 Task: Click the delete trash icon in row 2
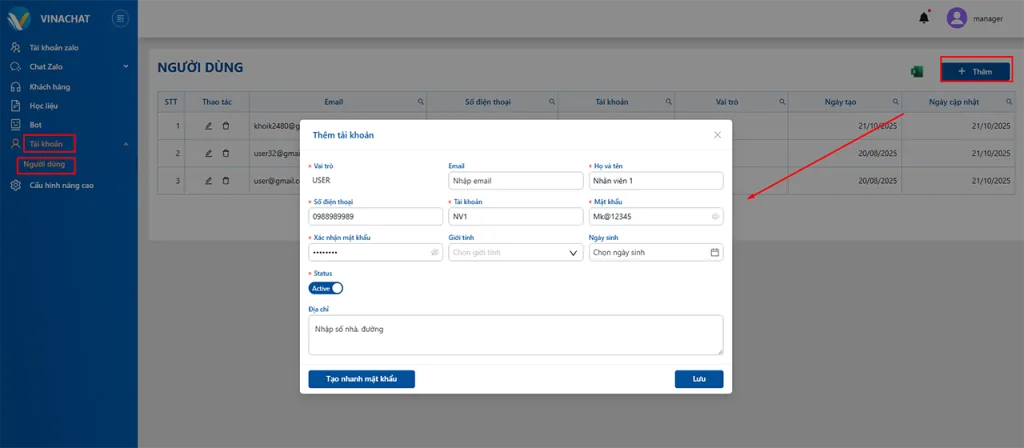225,153
